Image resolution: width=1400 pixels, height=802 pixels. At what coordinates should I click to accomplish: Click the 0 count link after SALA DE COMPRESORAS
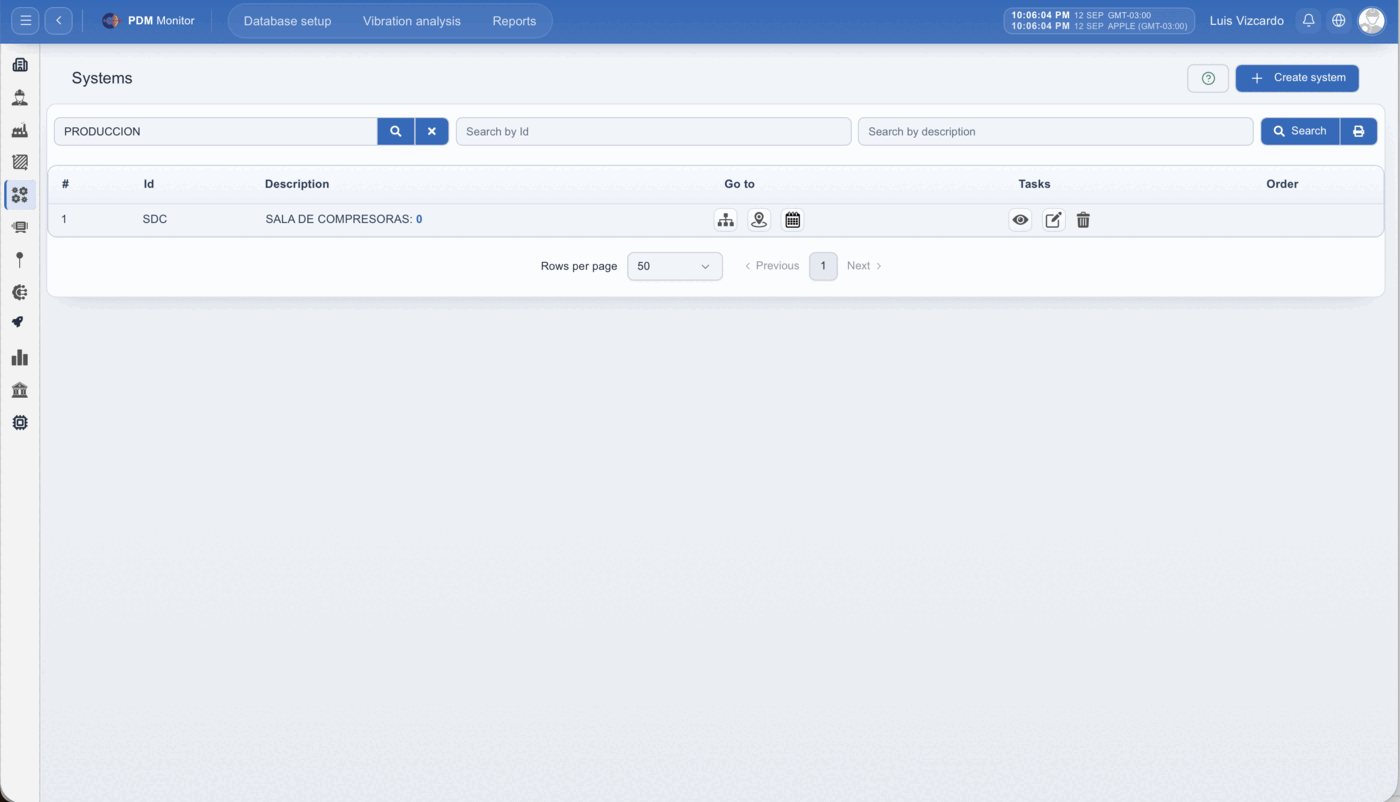point(419,219)
